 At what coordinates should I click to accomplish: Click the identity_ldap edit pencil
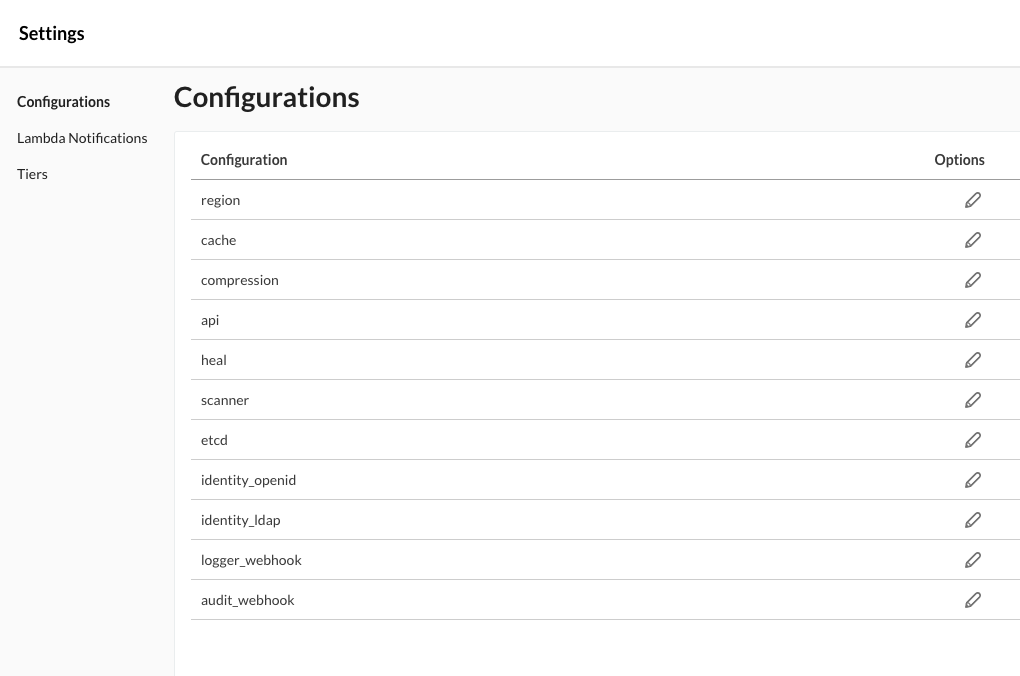coord(973,520)
